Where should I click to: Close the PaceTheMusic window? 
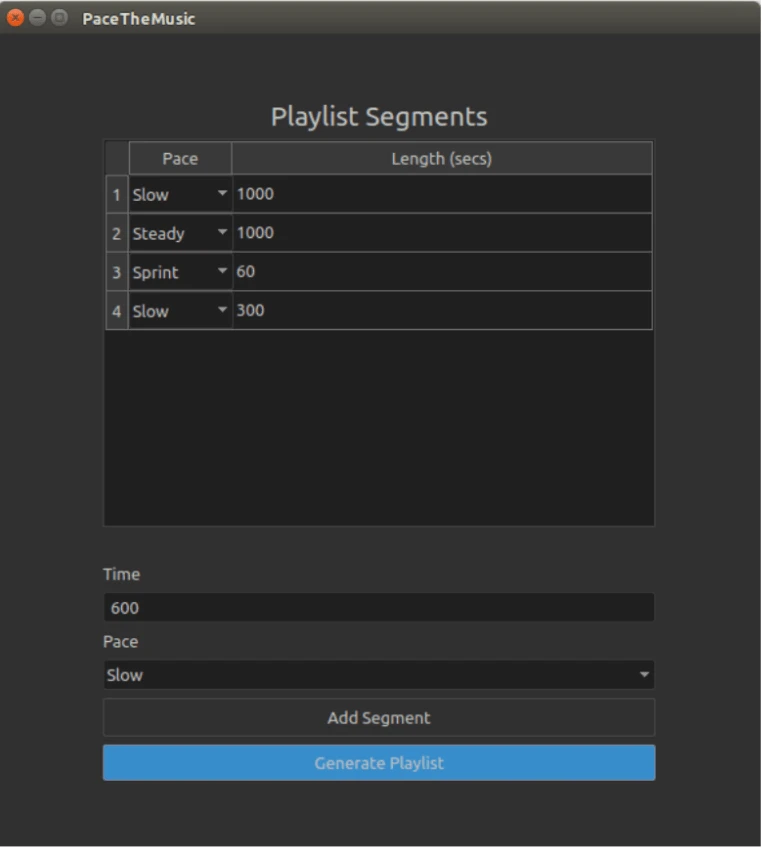tap(16, 18)
